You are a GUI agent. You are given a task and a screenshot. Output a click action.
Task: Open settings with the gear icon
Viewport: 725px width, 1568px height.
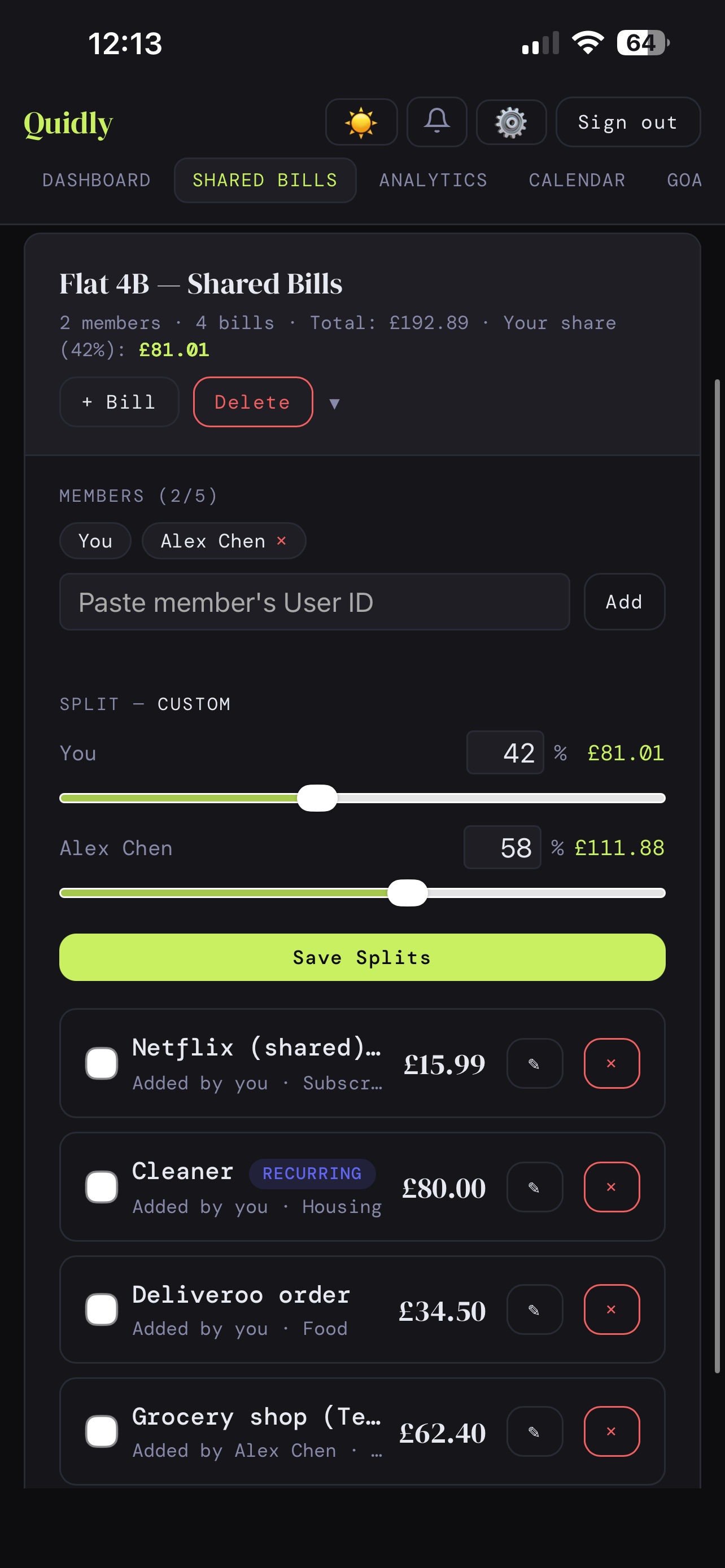(512, 122)
